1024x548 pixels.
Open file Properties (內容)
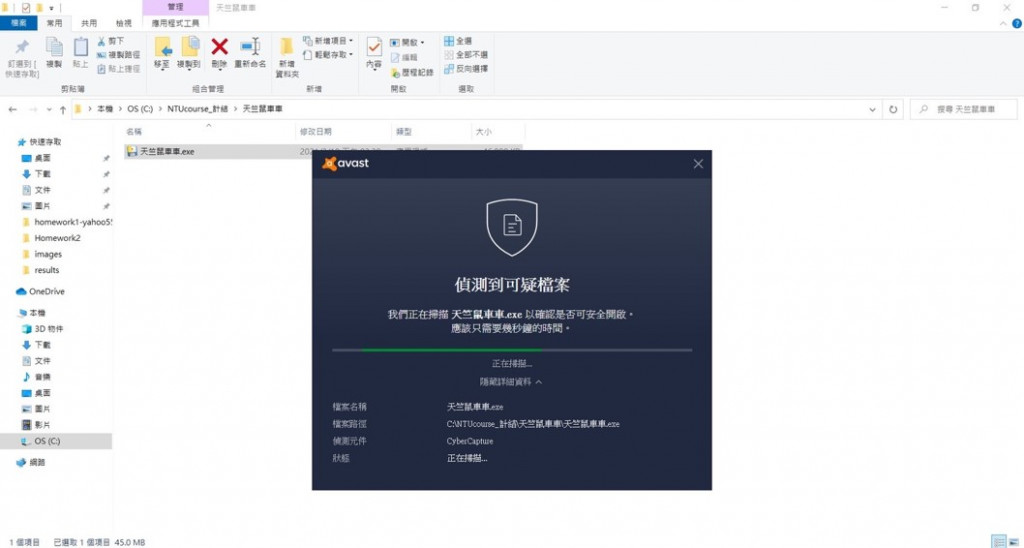(x=374, y=53)
